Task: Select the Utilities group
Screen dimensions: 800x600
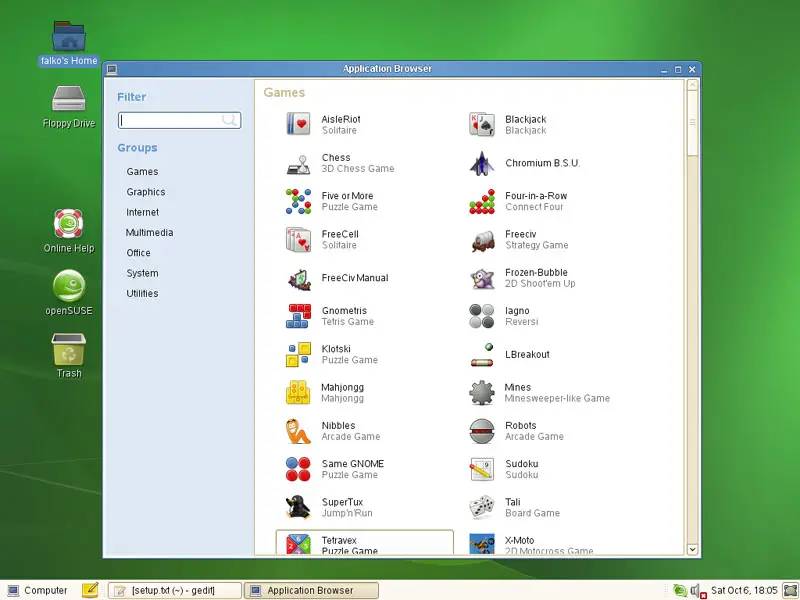Action: tap(142, 293)
